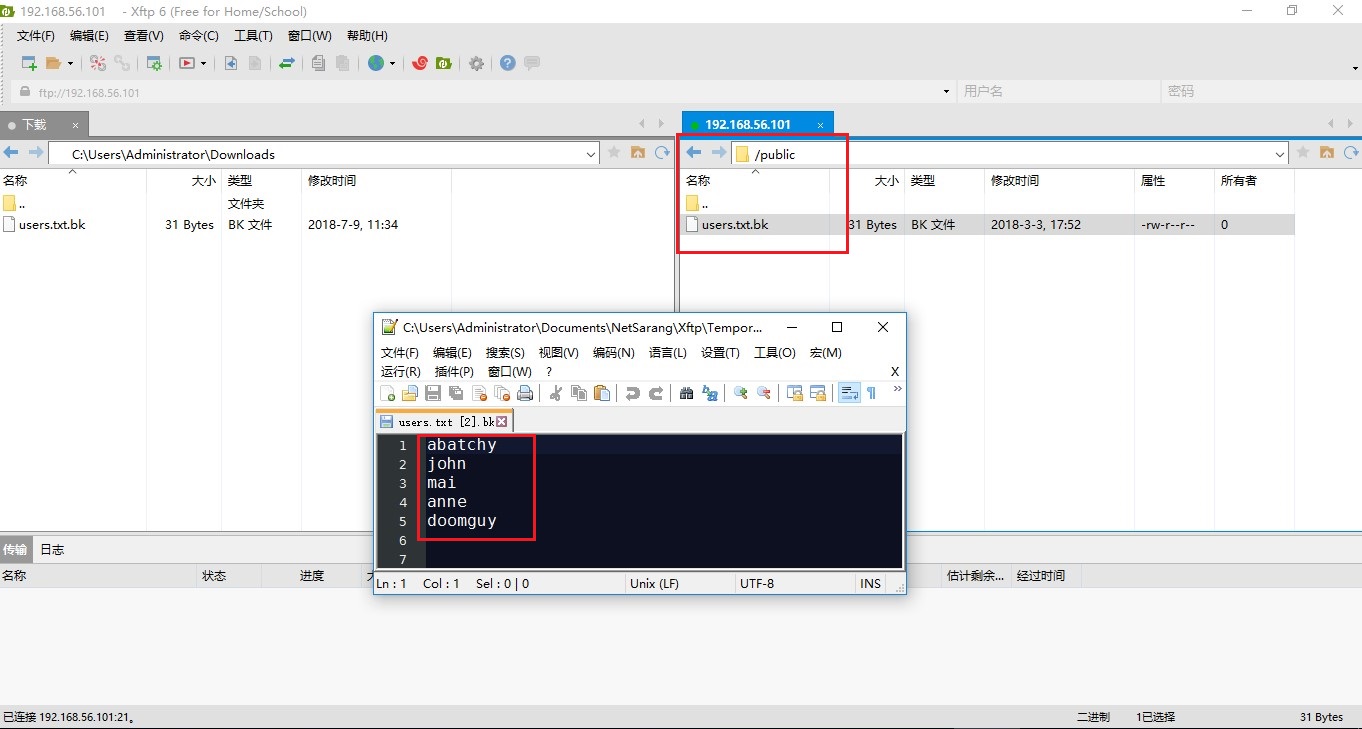Click the blue globe icon in Xftp toolbar
This screenshot has width=1362, height=729.
pyautogui.click(x=376, y=63)
